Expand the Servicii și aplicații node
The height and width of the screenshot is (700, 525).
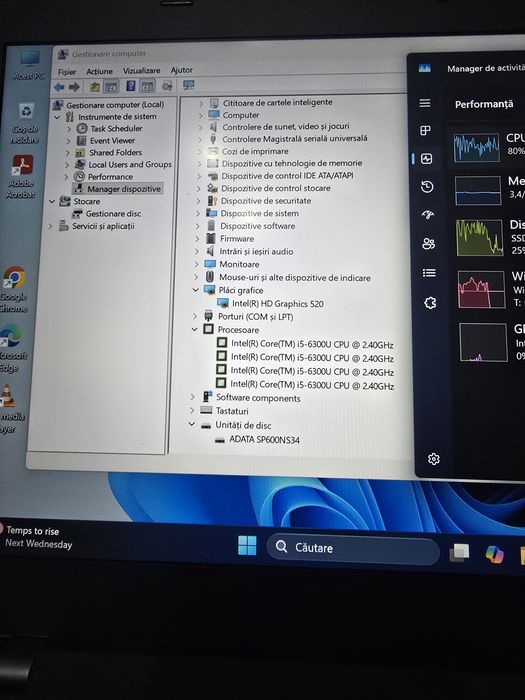50,226
